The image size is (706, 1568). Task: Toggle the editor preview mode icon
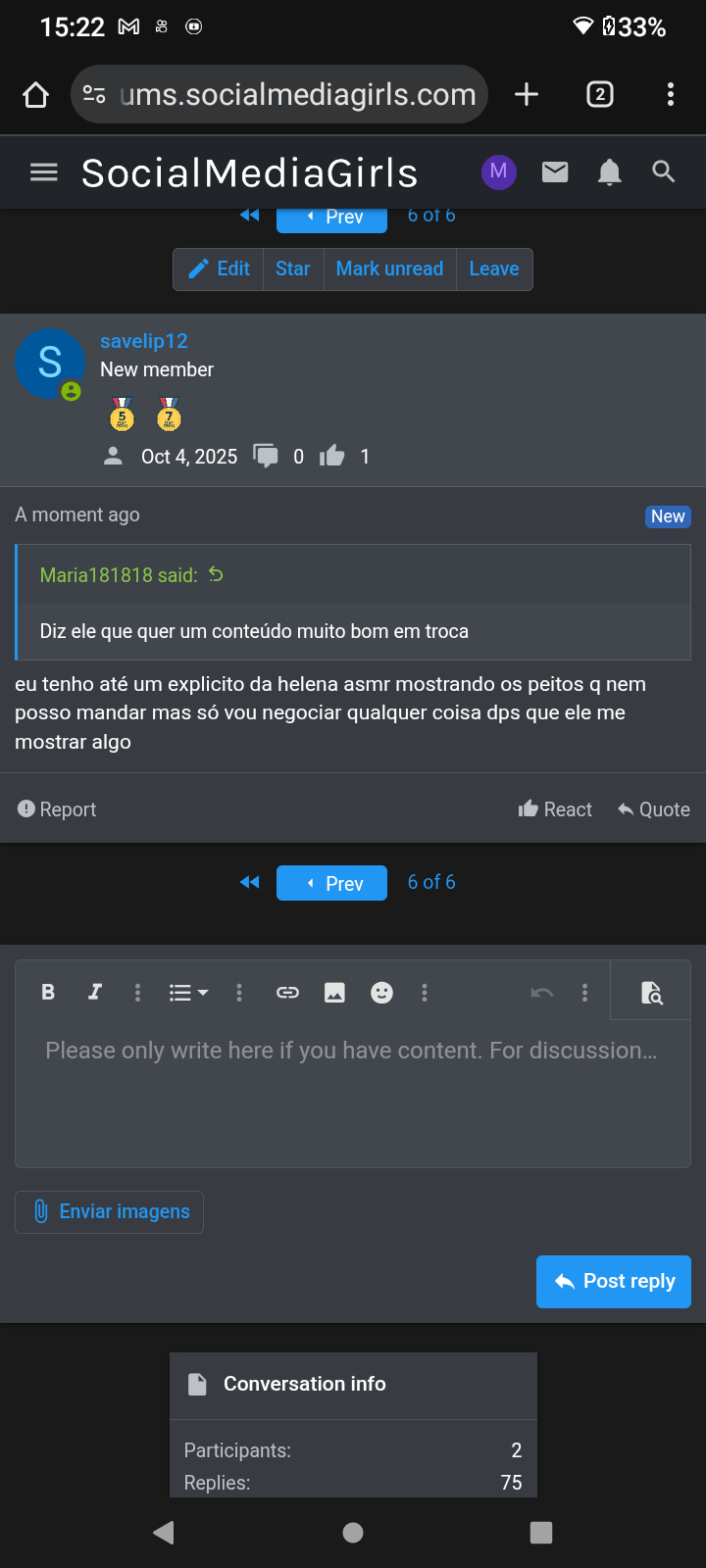coord(651,993)
